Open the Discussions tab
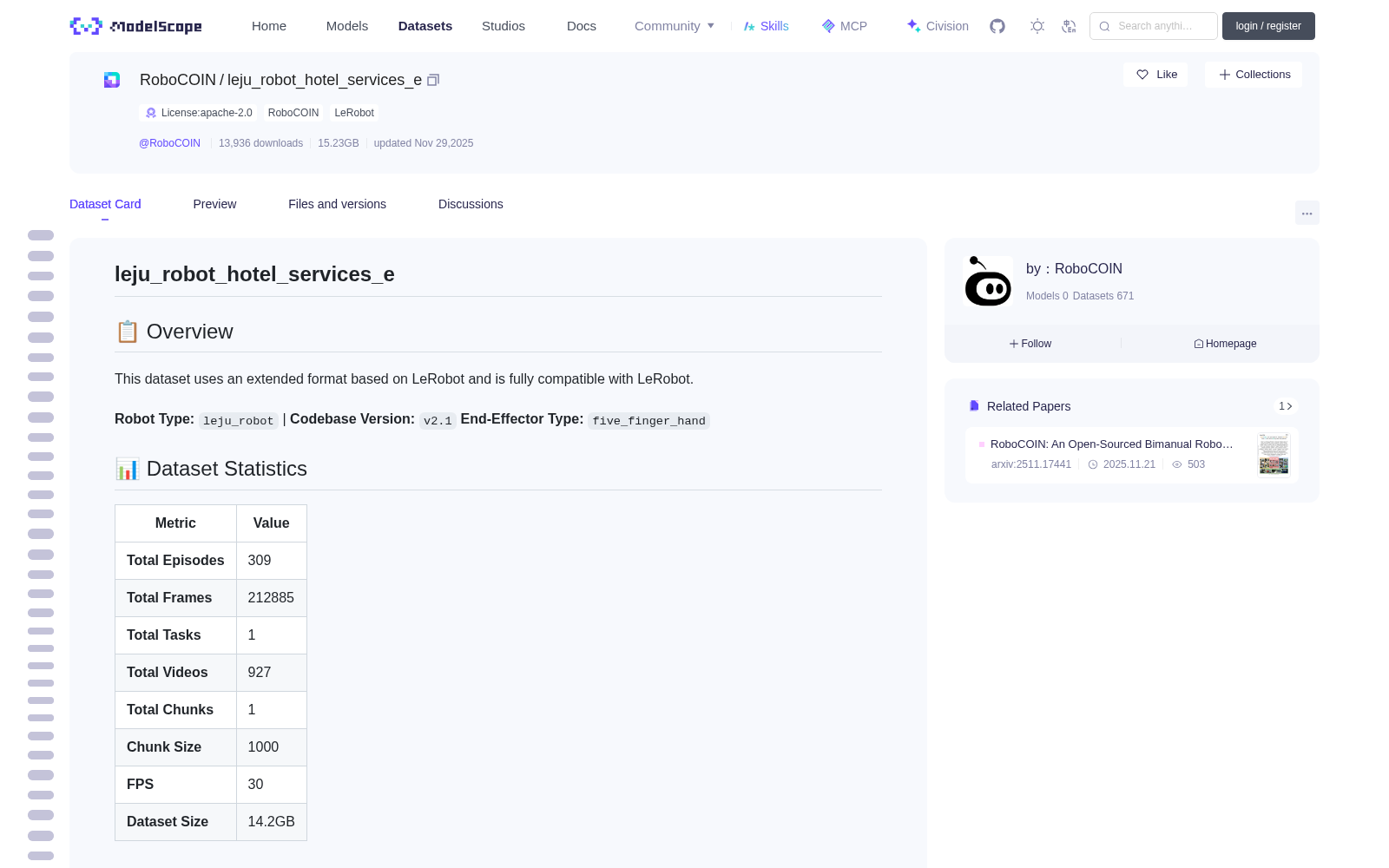This screenshot has width=1389, height=868. click(471, 204)
